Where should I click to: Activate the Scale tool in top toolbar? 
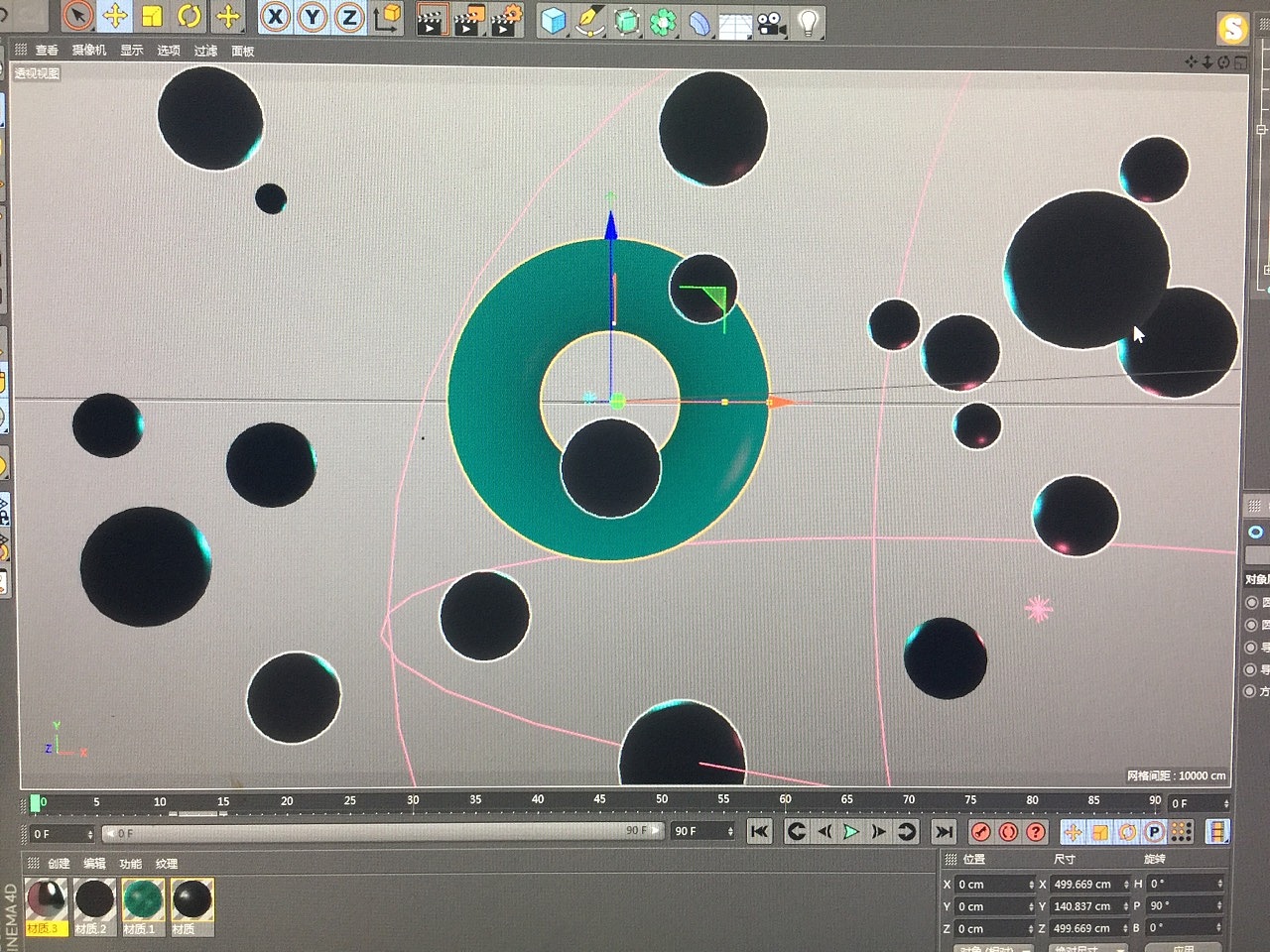[152, 16]
